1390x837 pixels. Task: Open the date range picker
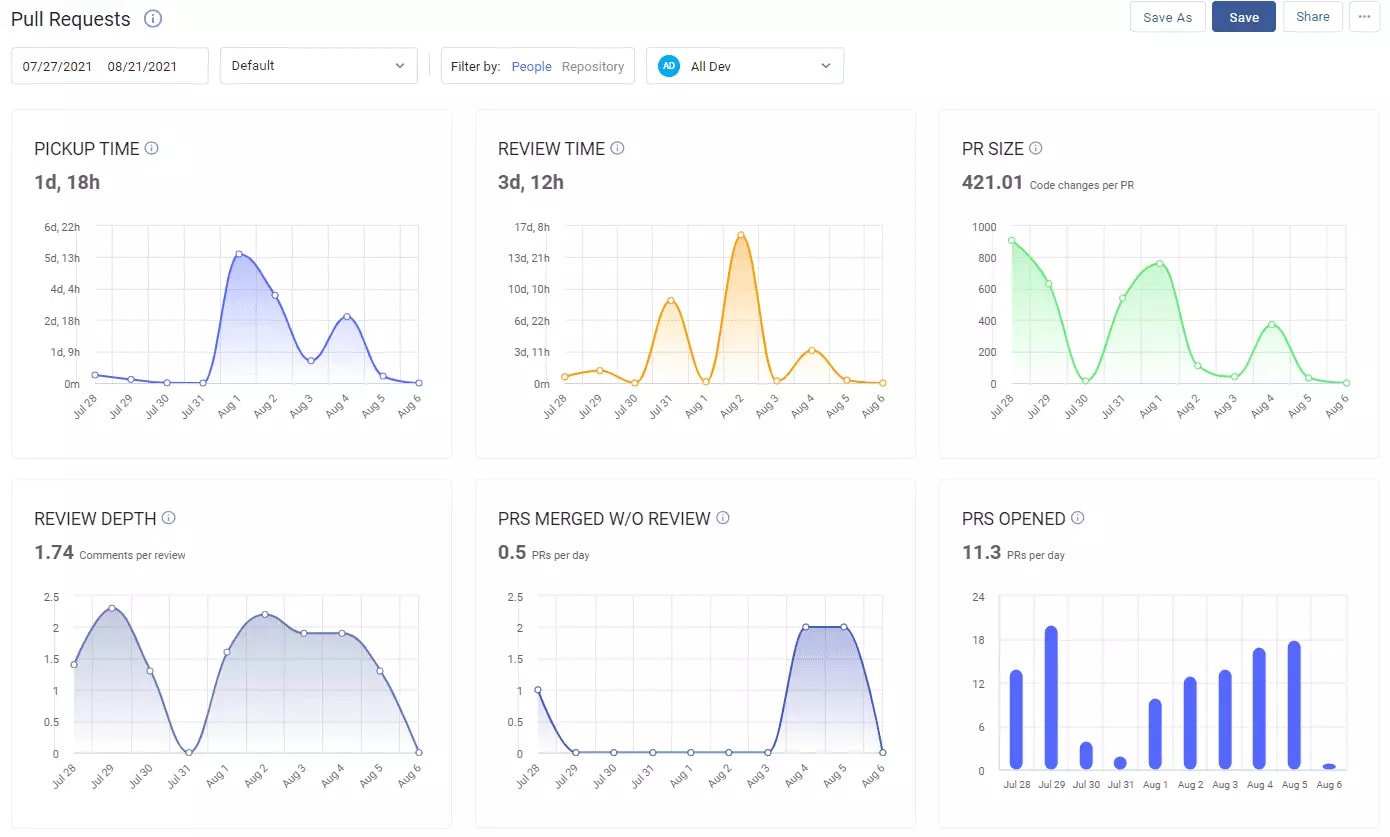click(108, 65)
